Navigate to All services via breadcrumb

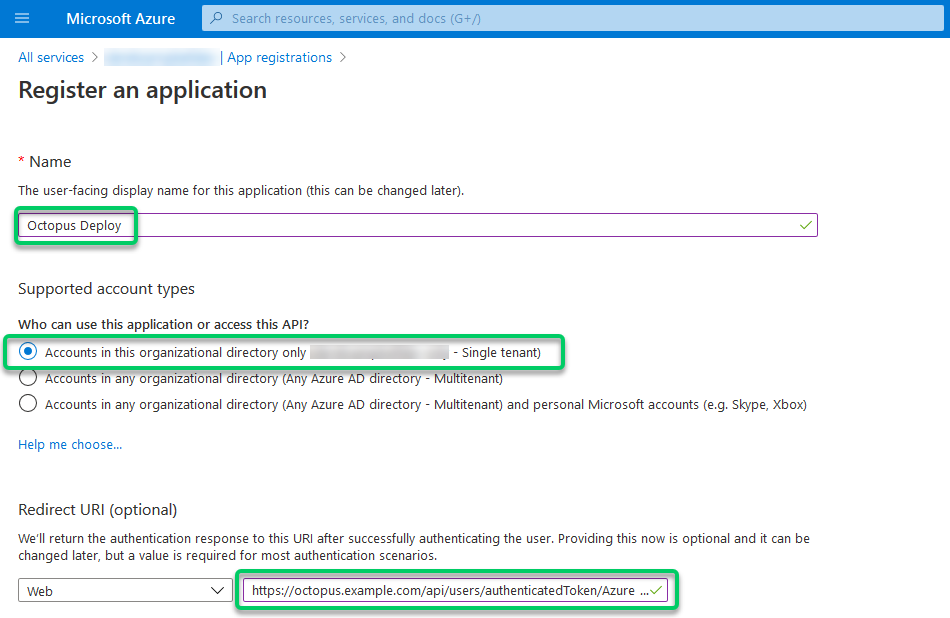[x=51, y=57]
